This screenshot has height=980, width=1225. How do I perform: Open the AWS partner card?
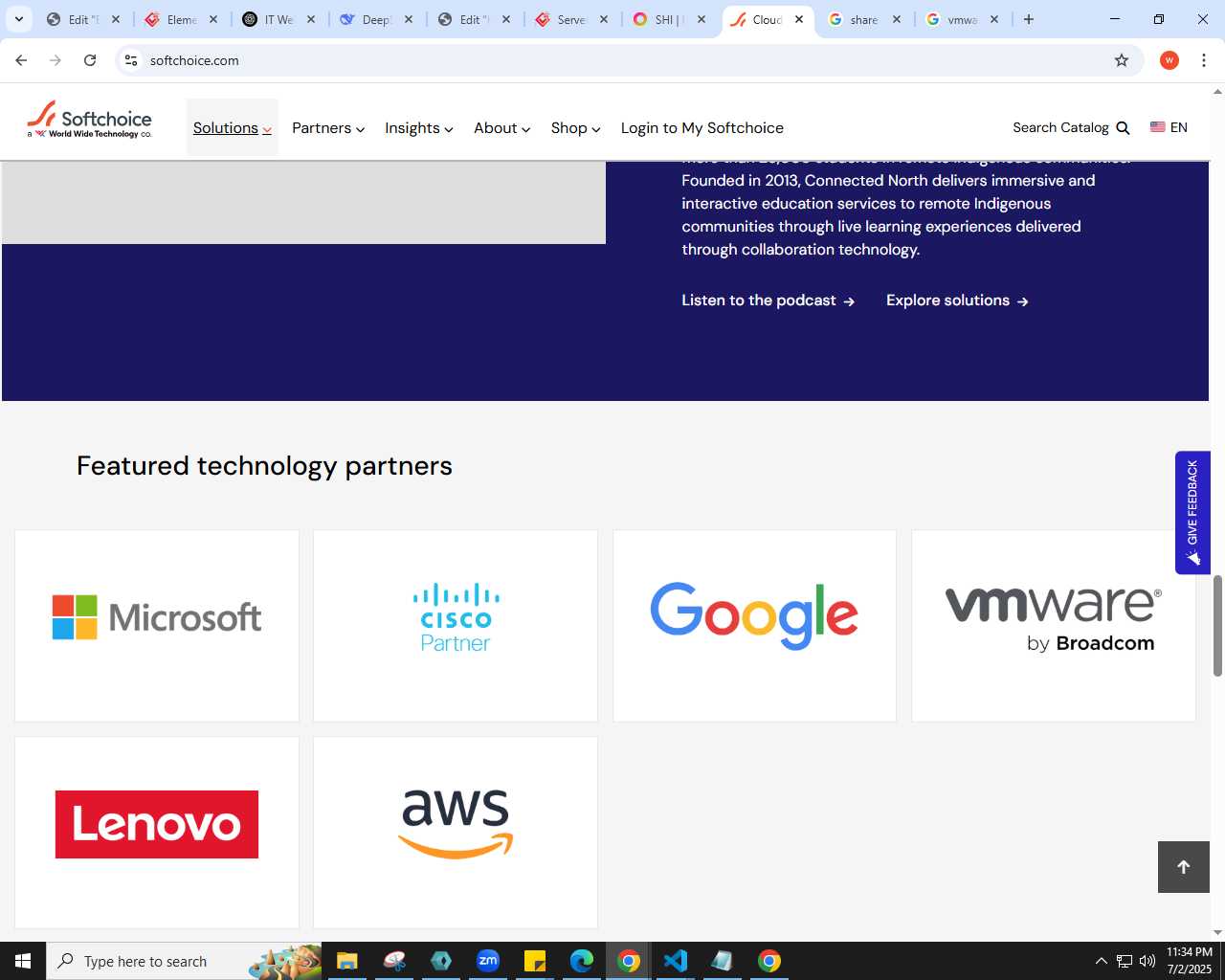(456, 832)
